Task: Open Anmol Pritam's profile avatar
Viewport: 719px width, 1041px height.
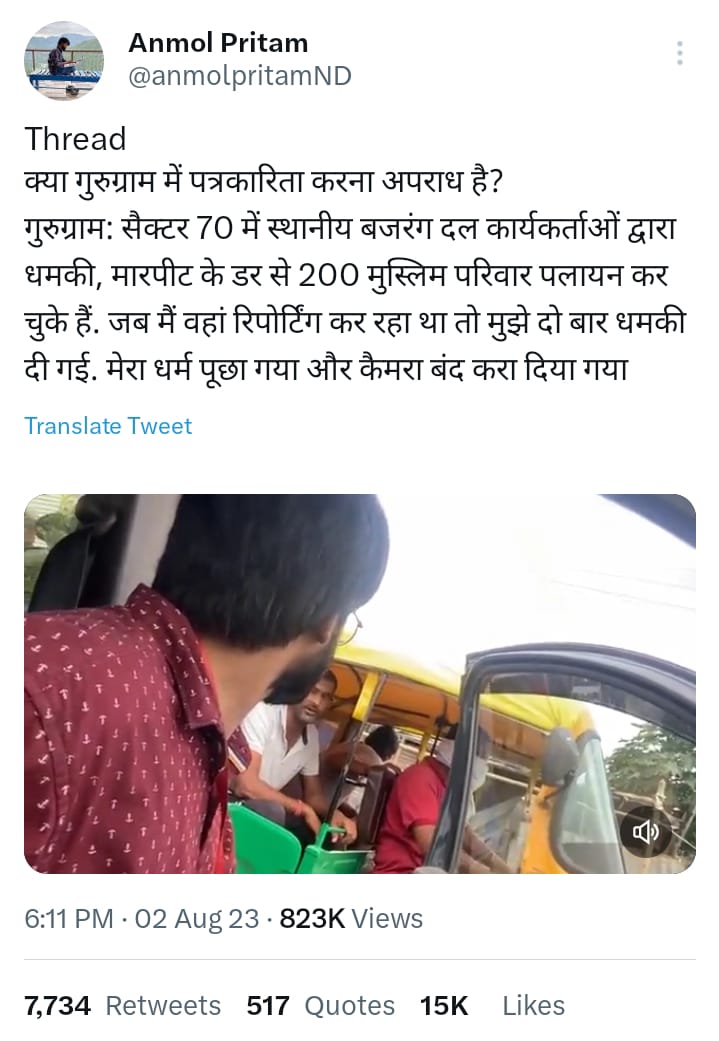Action: click(x=64, y=60)
